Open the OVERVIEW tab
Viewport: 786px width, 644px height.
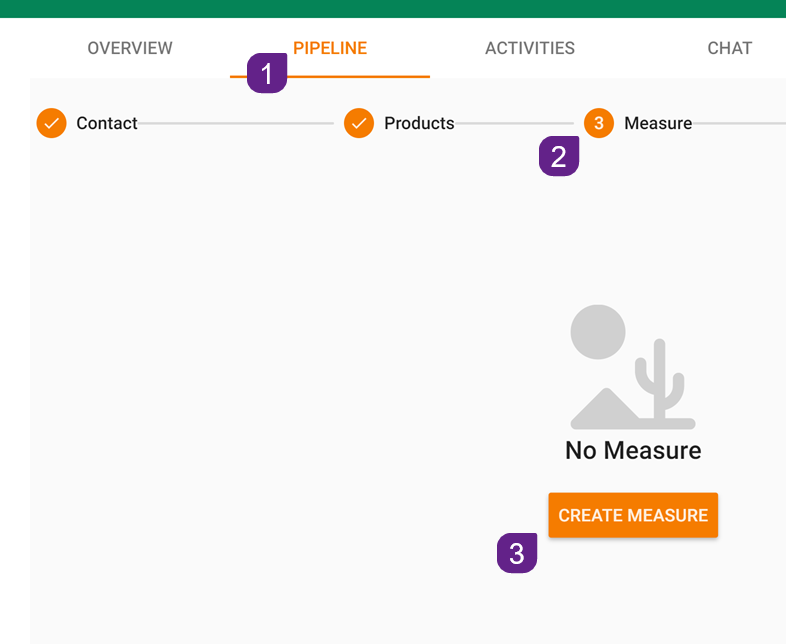tap(130, 48)
